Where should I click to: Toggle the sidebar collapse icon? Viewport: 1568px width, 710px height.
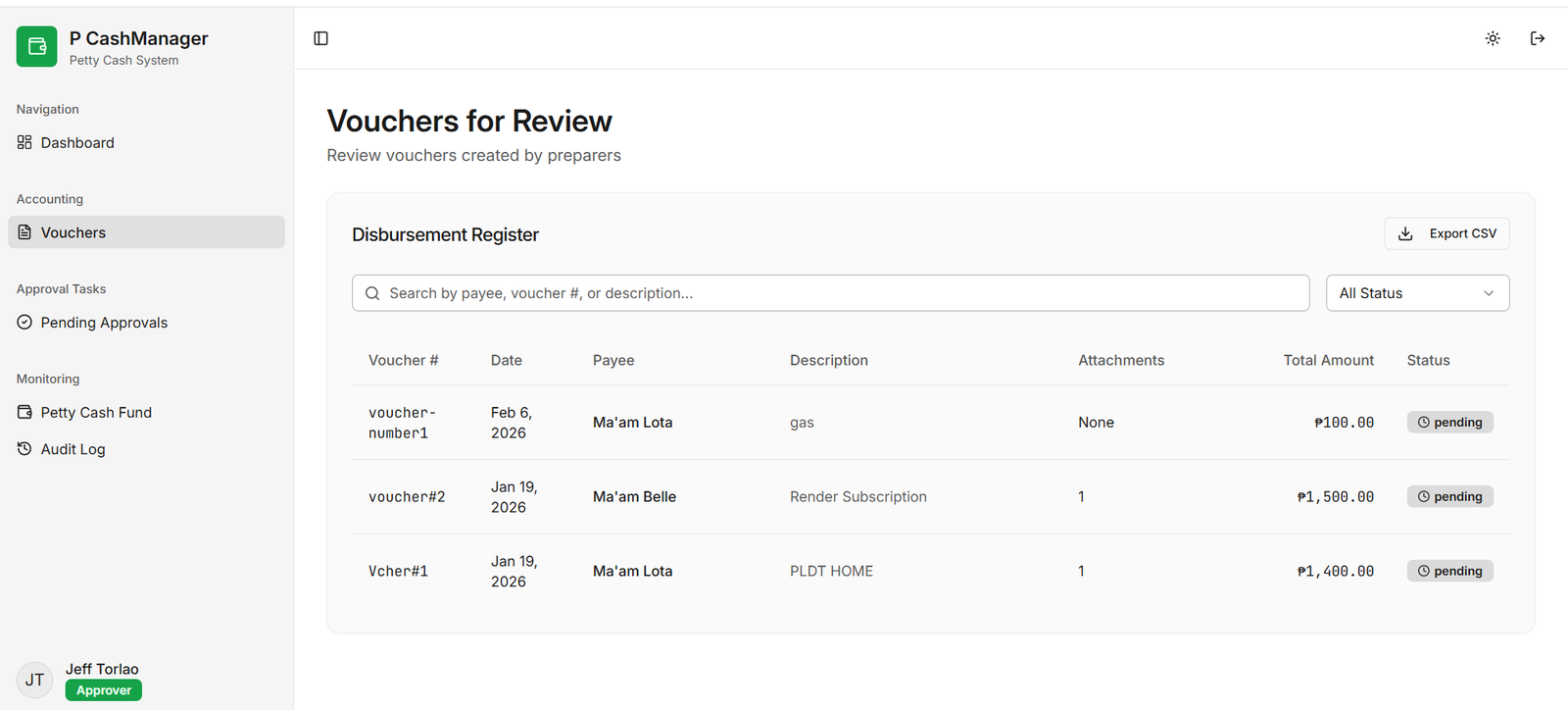pyautogui.click(x=320, y=38)
